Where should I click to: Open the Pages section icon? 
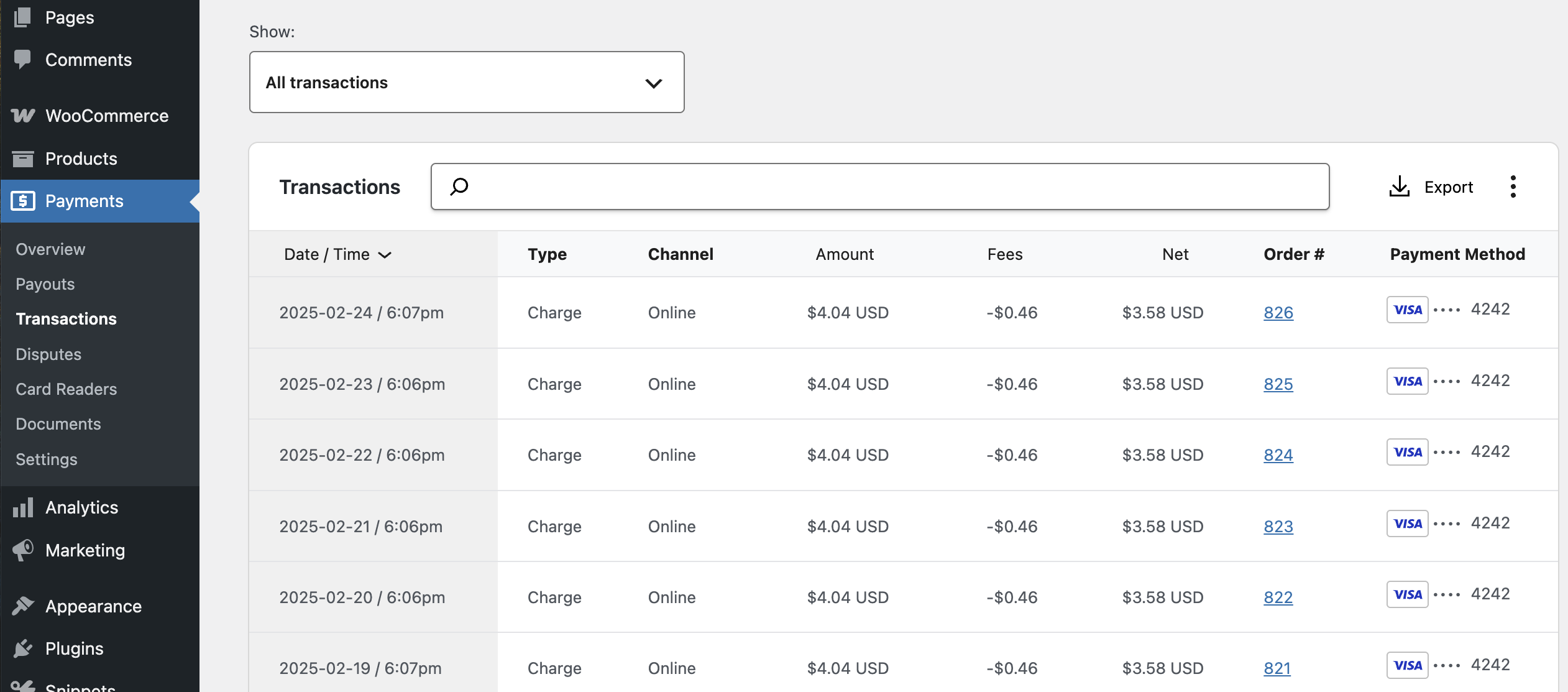pos(22,17)
